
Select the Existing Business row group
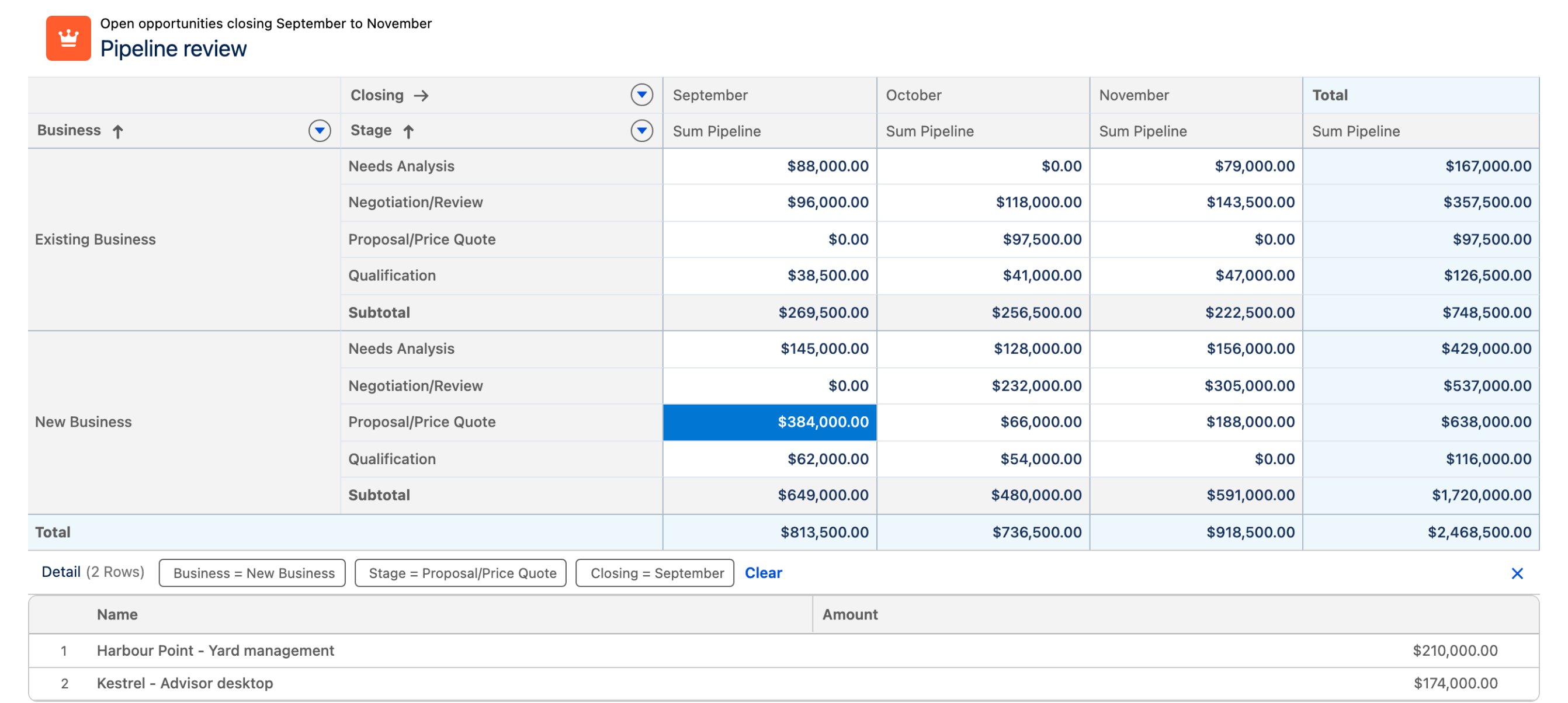tap(184, 239)
